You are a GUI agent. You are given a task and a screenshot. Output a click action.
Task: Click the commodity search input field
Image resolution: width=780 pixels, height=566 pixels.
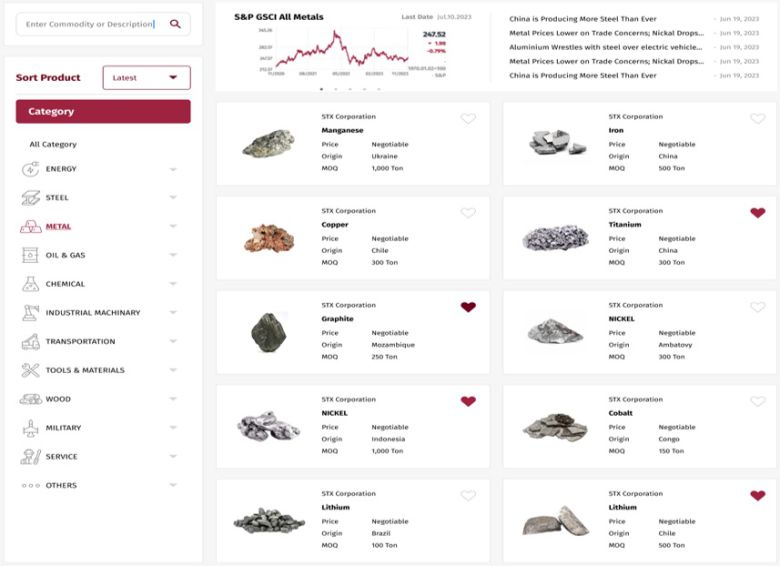[88, 24]
